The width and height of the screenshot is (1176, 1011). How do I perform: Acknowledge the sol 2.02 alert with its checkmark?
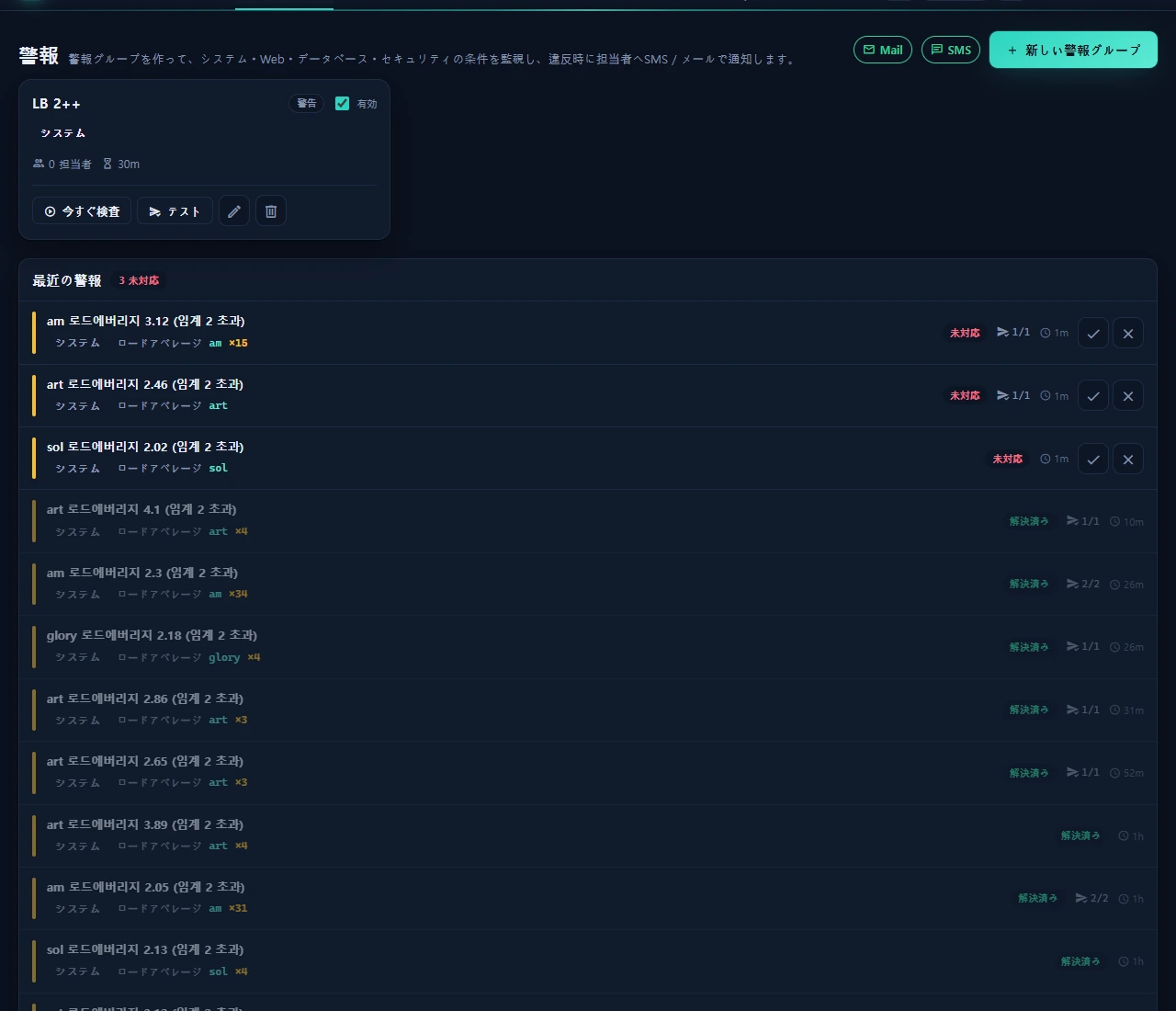point(1093,459)
